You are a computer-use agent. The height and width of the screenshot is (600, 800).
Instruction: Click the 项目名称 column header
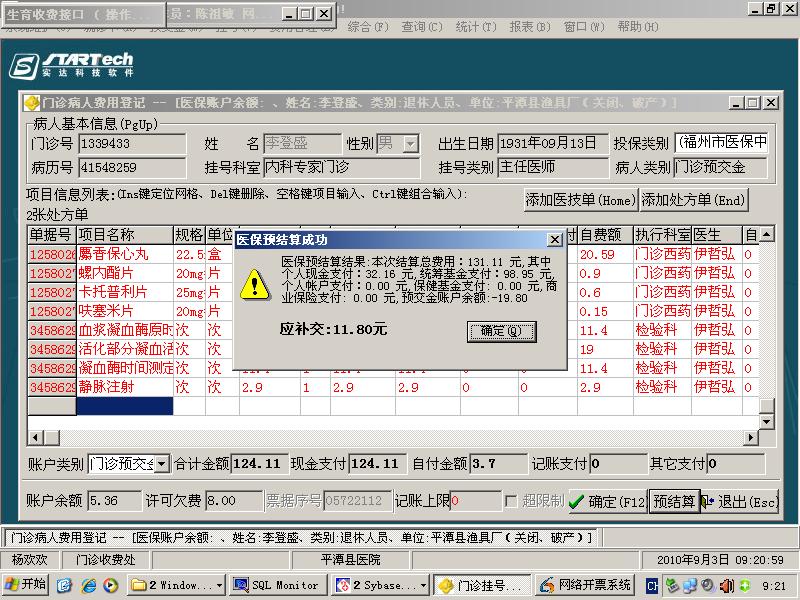[x=125, y=235]
